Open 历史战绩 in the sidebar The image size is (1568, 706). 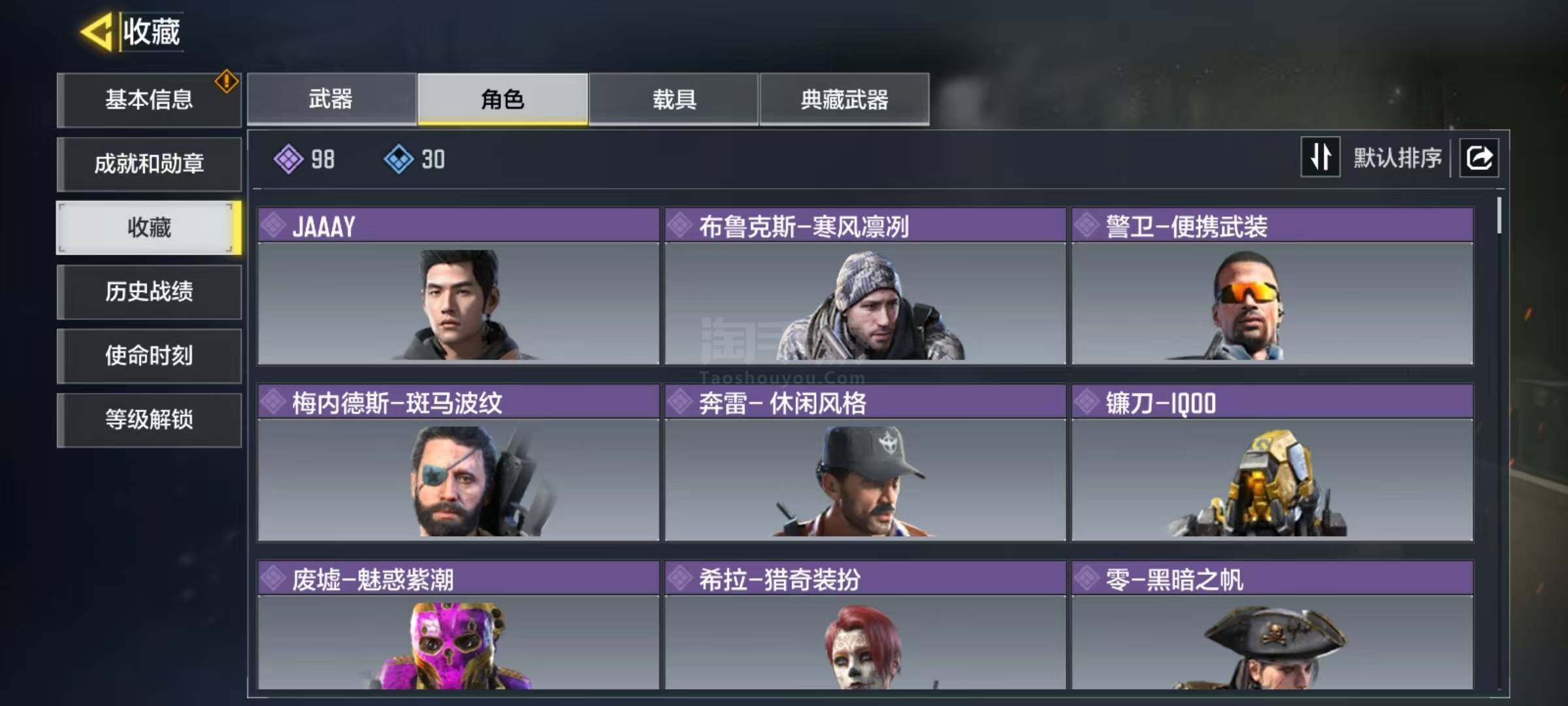tap(149, 292)
